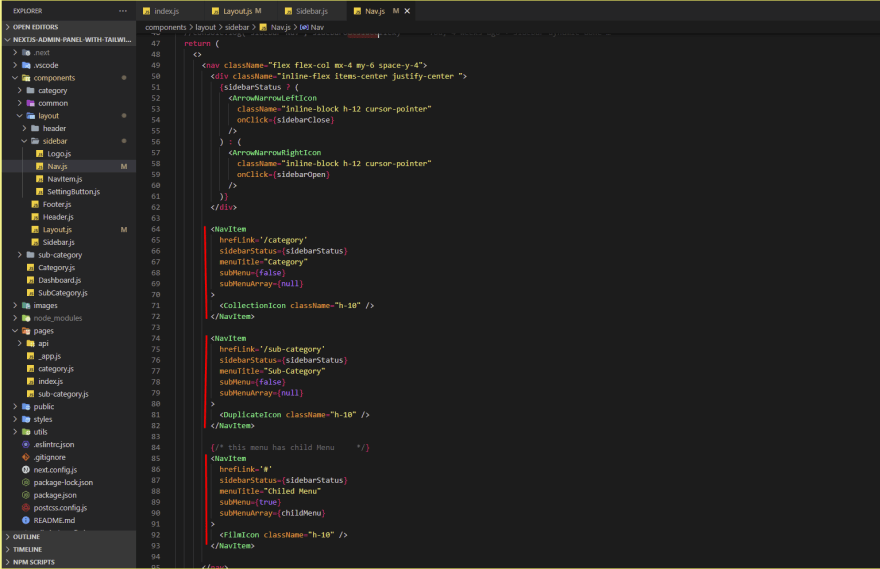
Task: Click the components breadcrumb
Action: (166, 27)
